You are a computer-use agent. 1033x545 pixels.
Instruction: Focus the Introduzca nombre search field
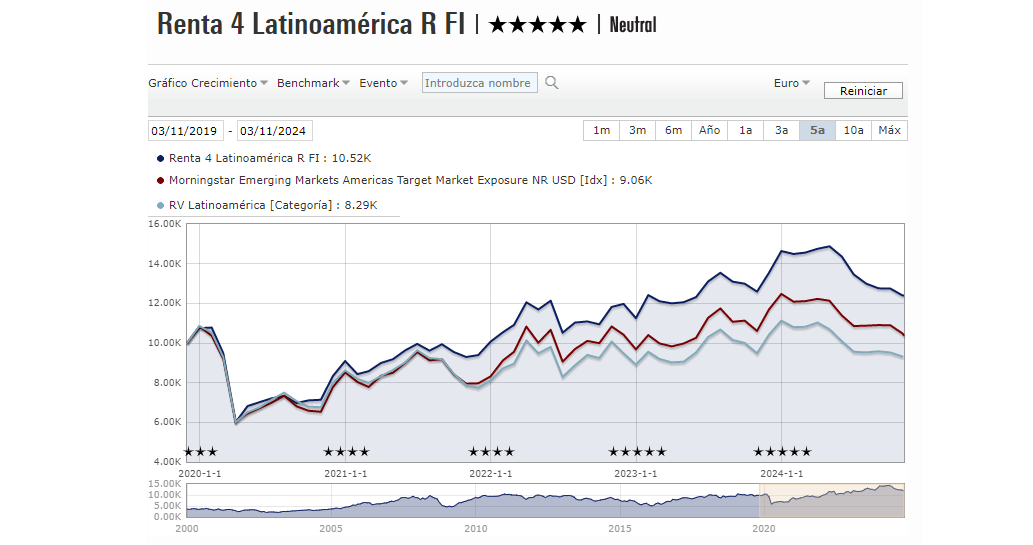(480, 83)
